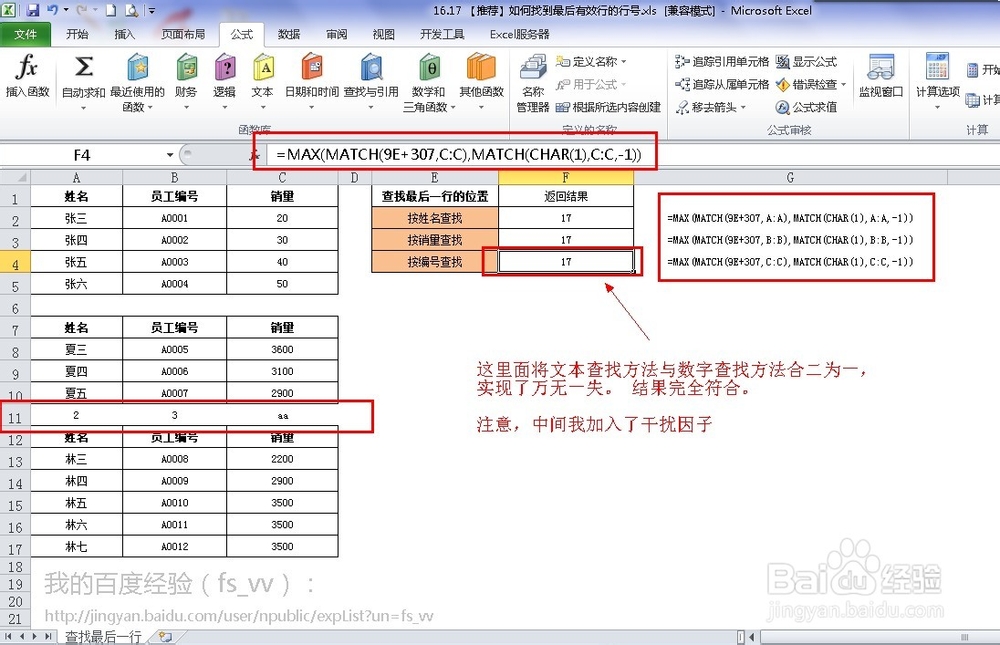Select cell 按姓名查找 in column E
Image resolution: width=1000 pixels, height=645 pixels.
[435, 218]
